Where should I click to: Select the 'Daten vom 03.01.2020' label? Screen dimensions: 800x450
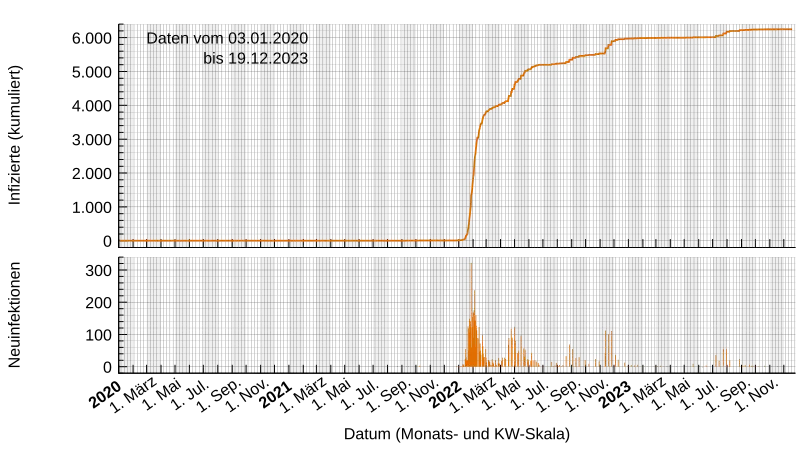(227, 38)
